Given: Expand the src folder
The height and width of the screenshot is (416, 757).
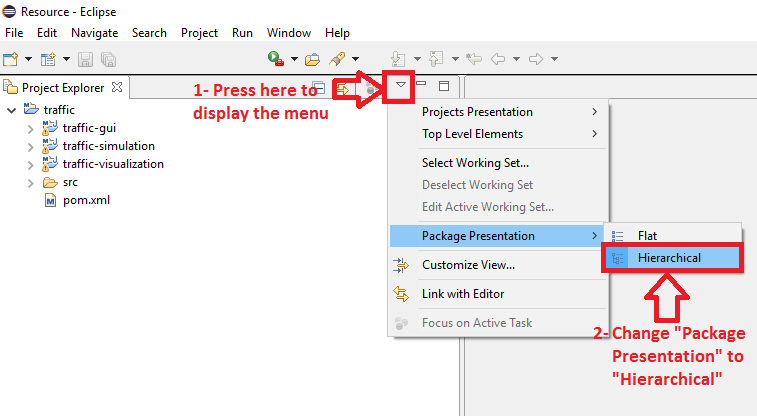Looking at the screenshot, I should point(30,183).
